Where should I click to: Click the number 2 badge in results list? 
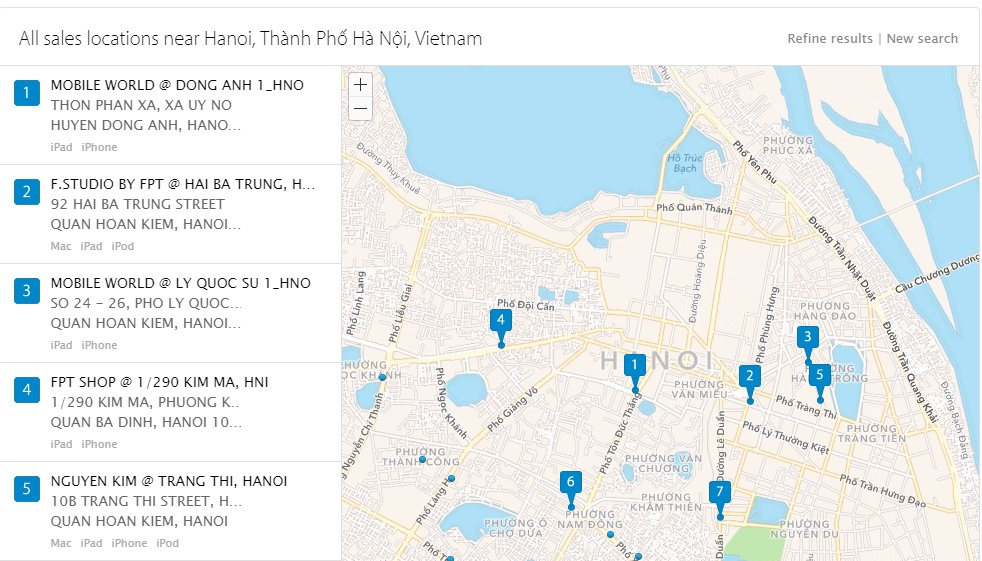(x=27, y=192)
